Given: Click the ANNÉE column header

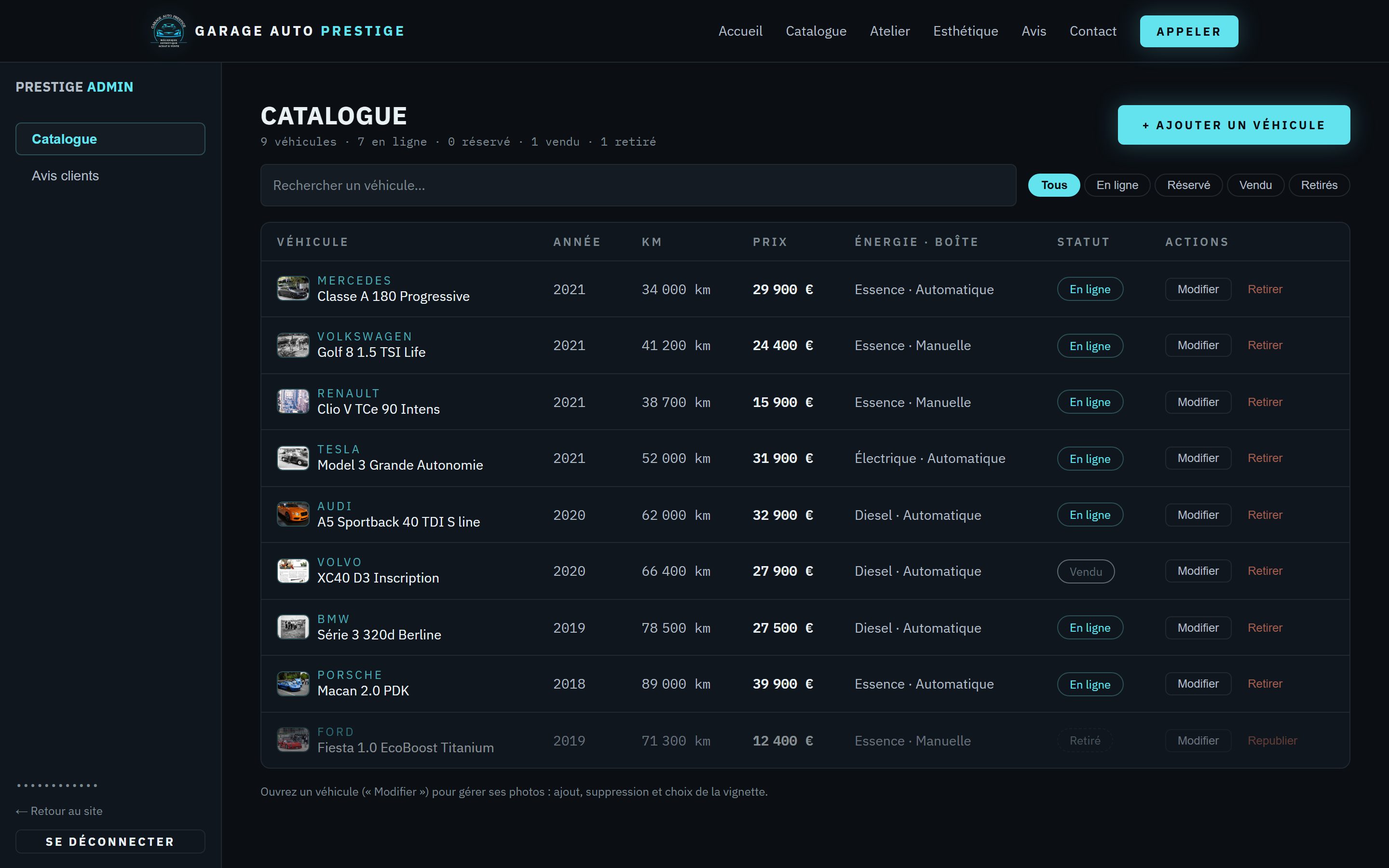Looking at the screenshot, I should point(577,242).
